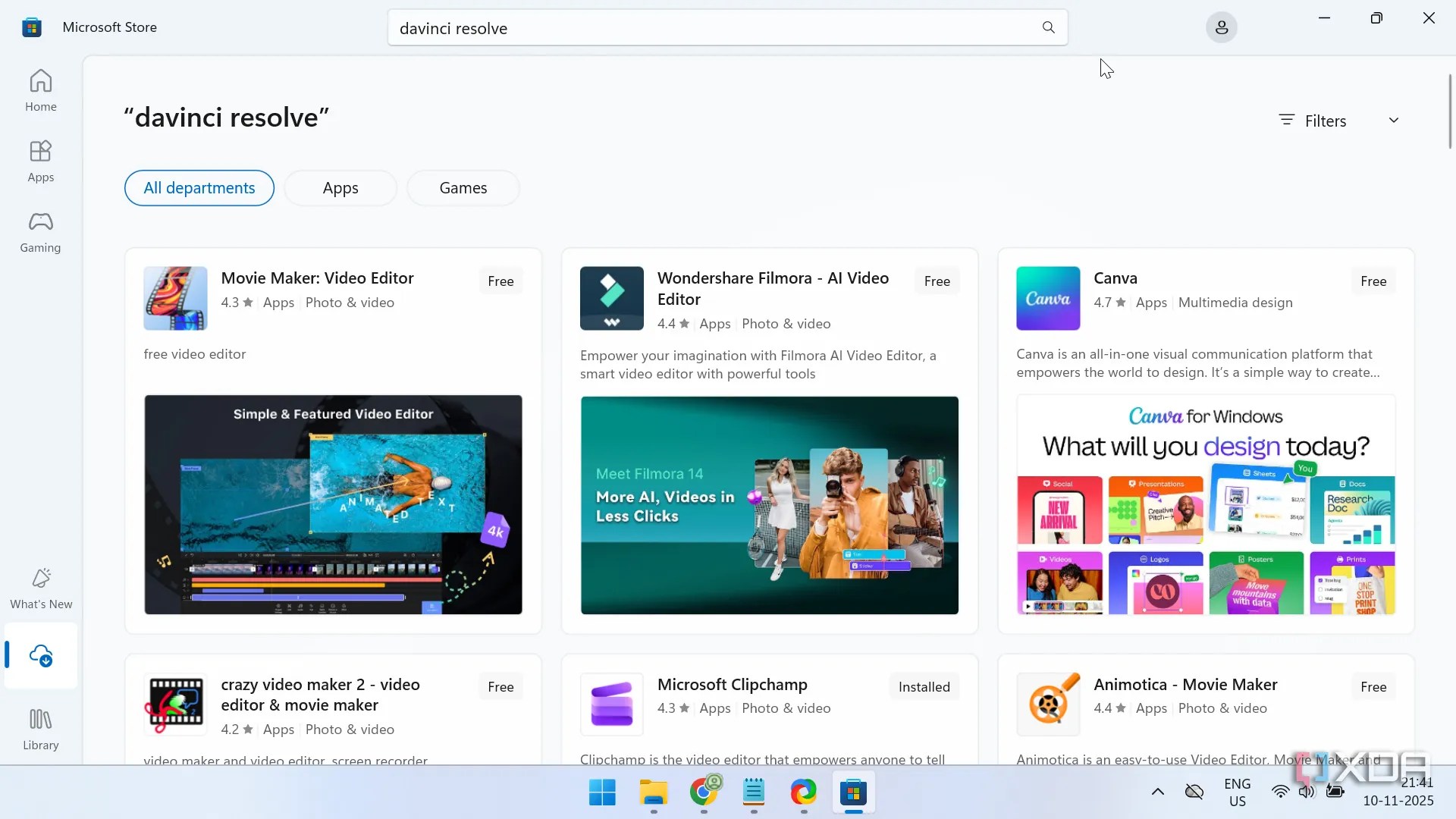Open the Canva for Windows preview image
The image size is (1456, 819).
1206,504
